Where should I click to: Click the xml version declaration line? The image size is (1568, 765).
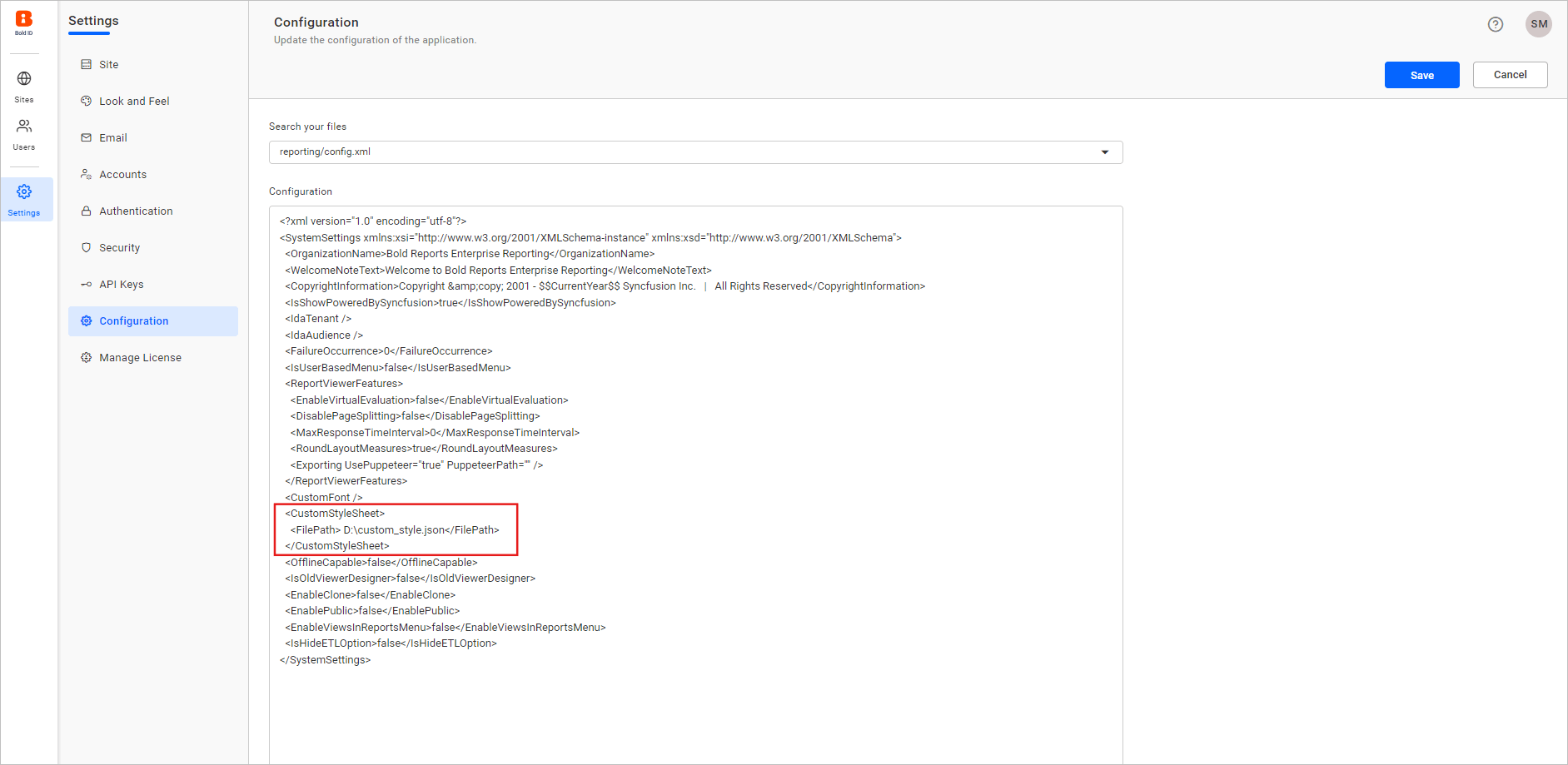click(373, 221)
